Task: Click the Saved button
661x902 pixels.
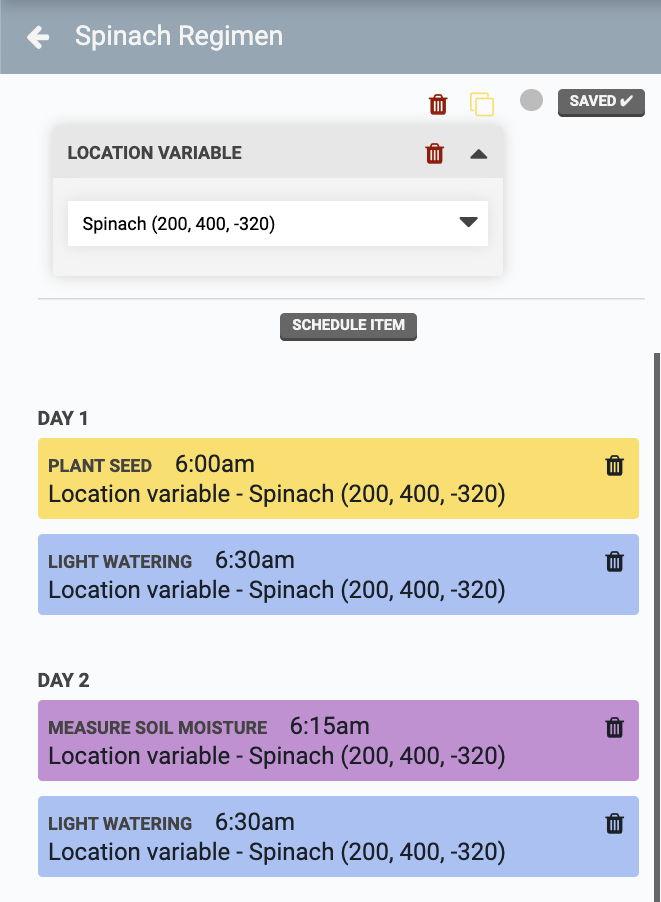Action: pos(601,102)
